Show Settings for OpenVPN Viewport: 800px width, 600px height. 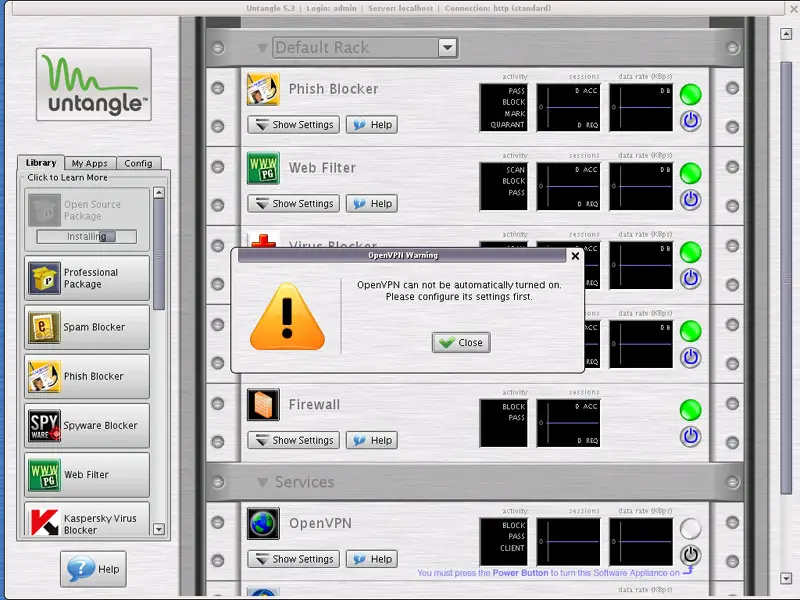pyautogui.click(x=293, y=559)
